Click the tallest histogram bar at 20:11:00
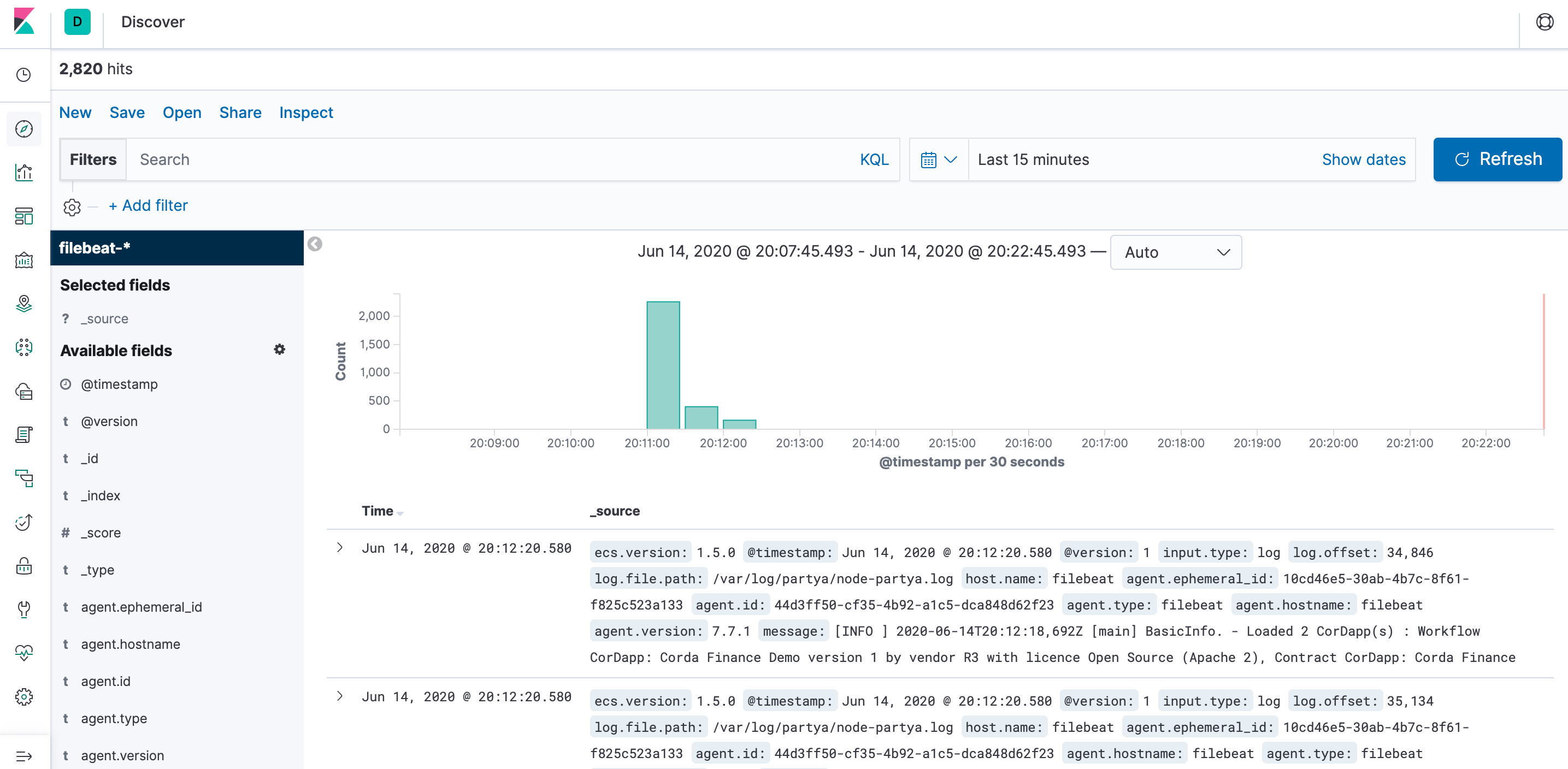 (663, 365)
